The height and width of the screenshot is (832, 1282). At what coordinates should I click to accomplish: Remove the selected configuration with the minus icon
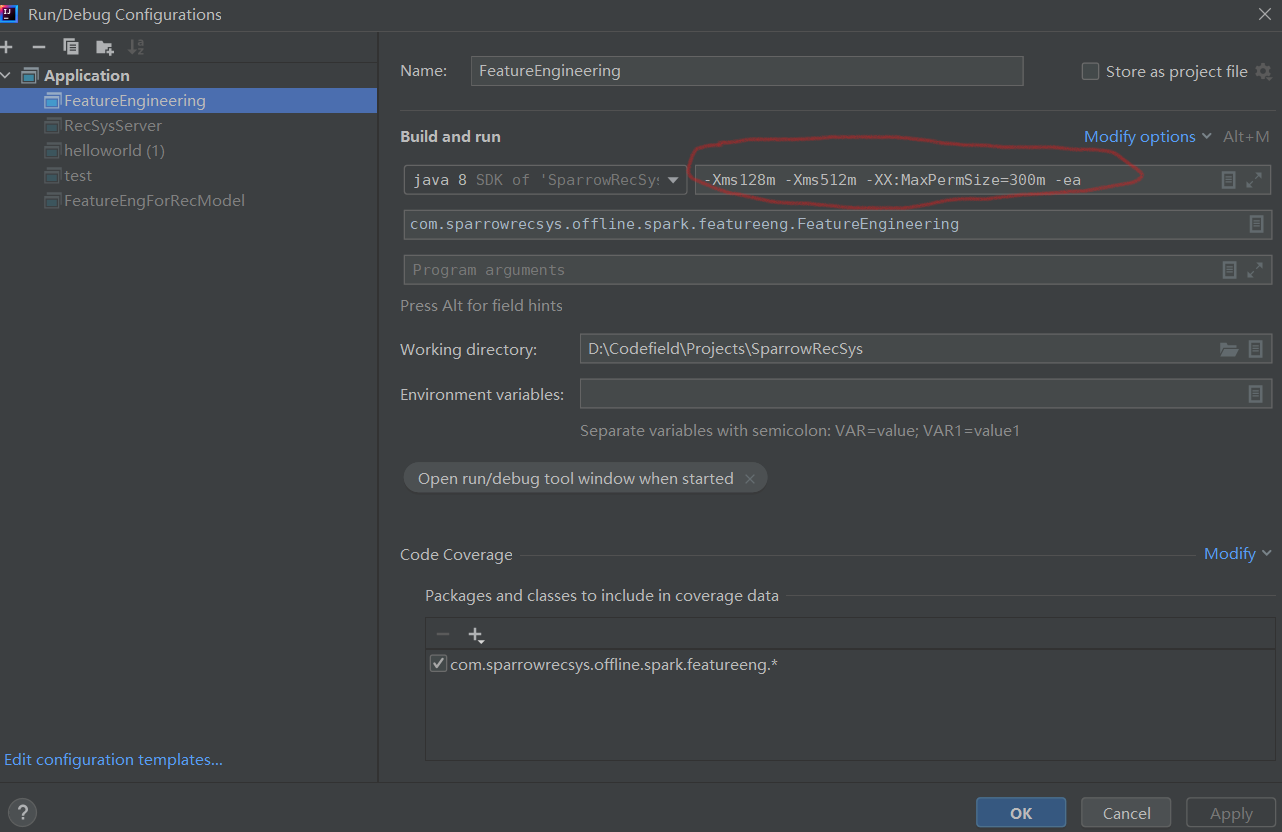(x=38, y=47)
